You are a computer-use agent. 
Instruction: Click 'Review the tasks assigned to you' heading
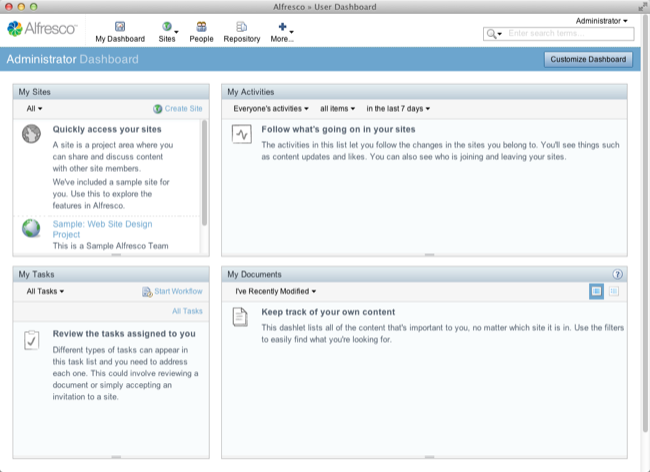124,334
